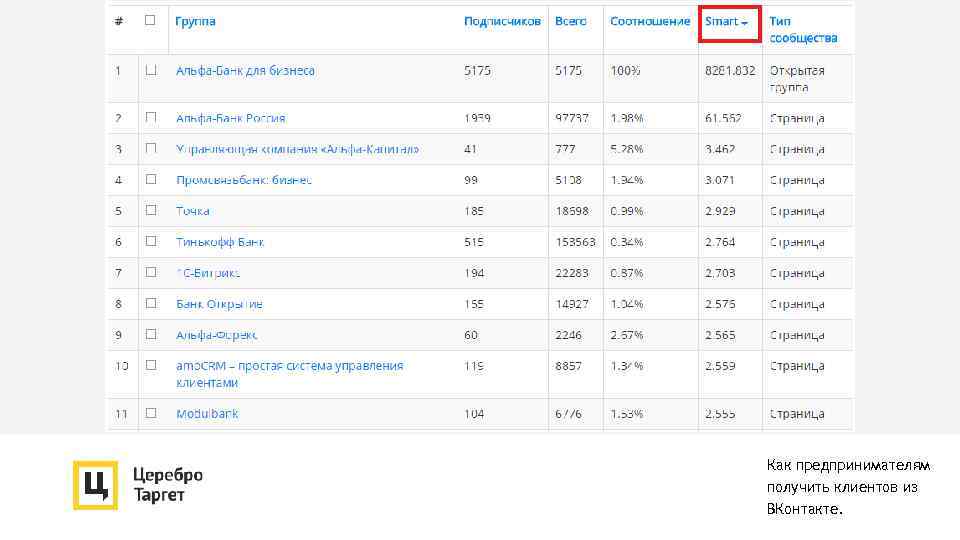Viewport: 960px width, 540px height.
Task: Open the Точка group link
Action: [193, 211]
